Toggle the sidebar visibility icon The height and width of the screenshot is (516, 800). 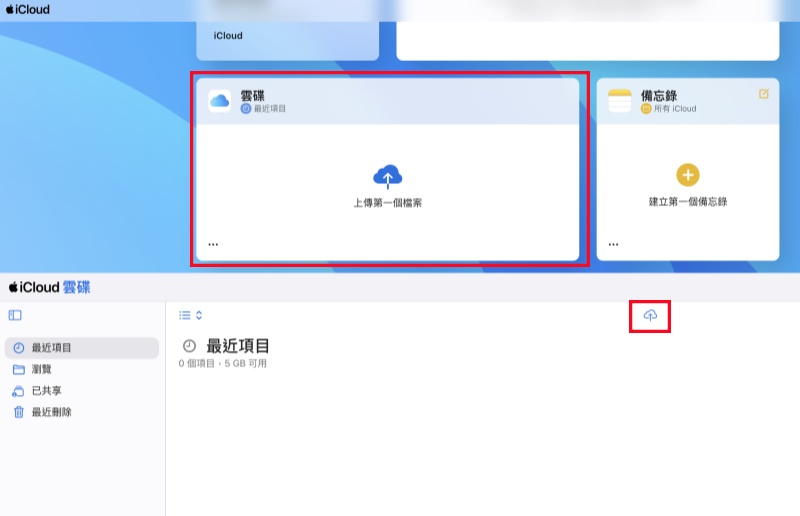15,315
